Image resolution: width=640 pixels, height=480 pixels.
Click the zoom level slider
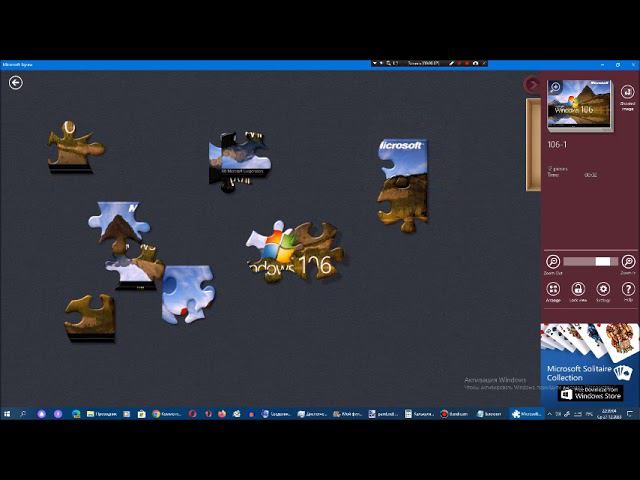click(590, 262)
